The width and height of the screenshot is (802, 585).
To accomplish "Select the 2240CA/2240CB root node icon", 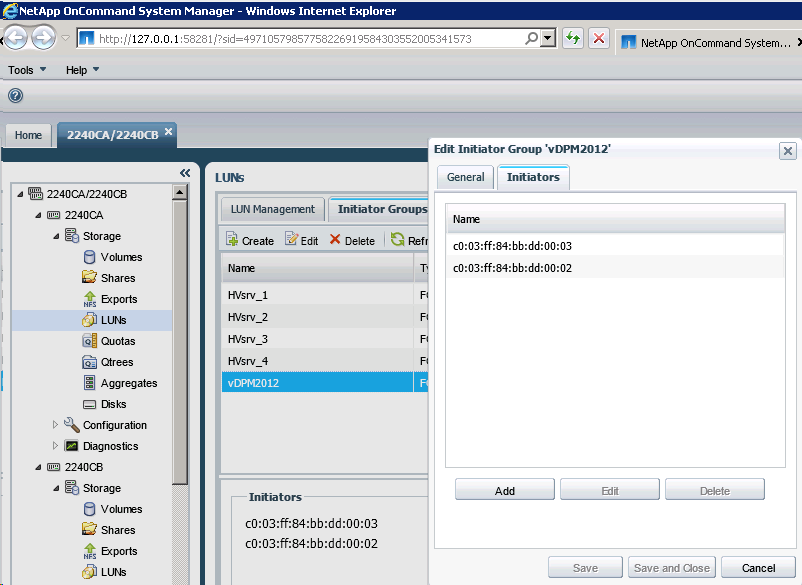I will click(x=35, y=194).
